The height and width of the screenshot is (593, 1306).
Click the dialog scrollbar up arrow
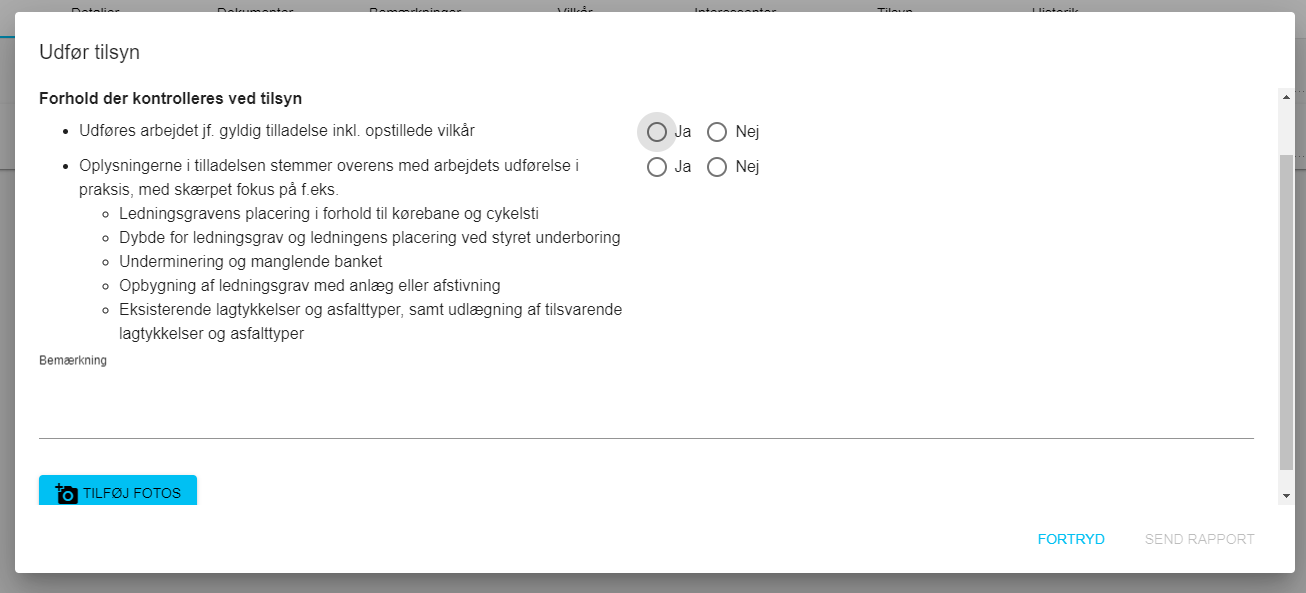coord(1286,96)
